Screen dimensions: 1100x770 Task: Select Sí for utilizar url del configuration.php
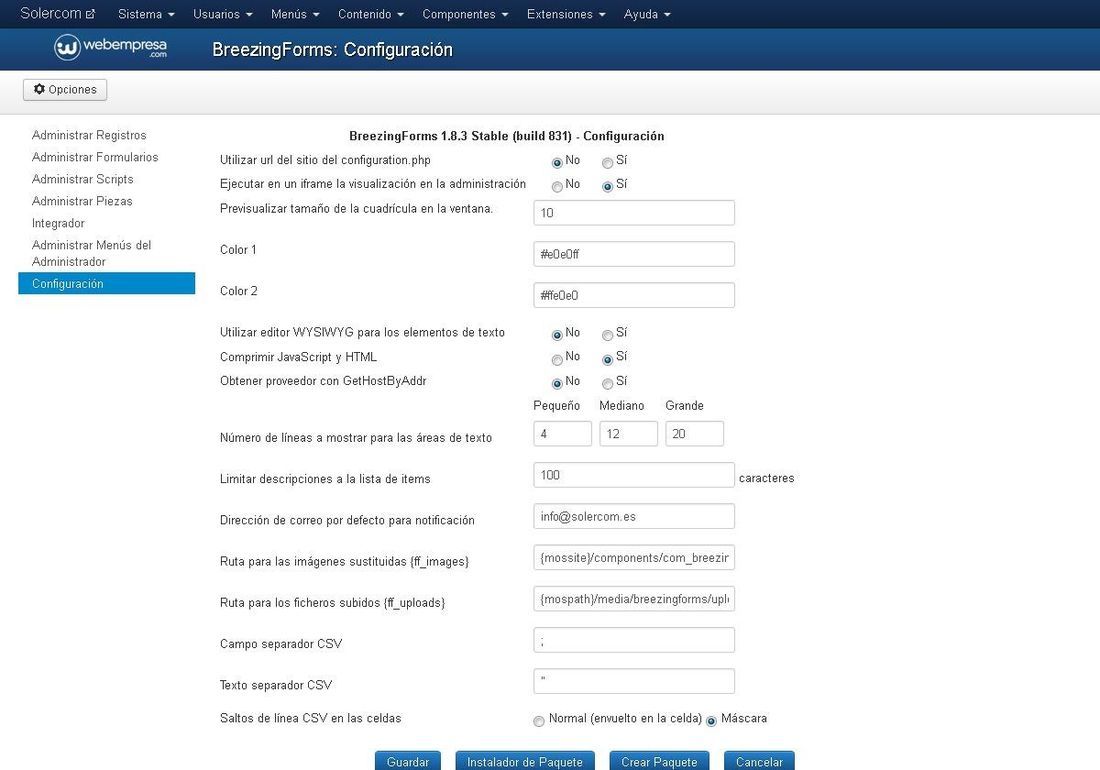click(608, 163)
